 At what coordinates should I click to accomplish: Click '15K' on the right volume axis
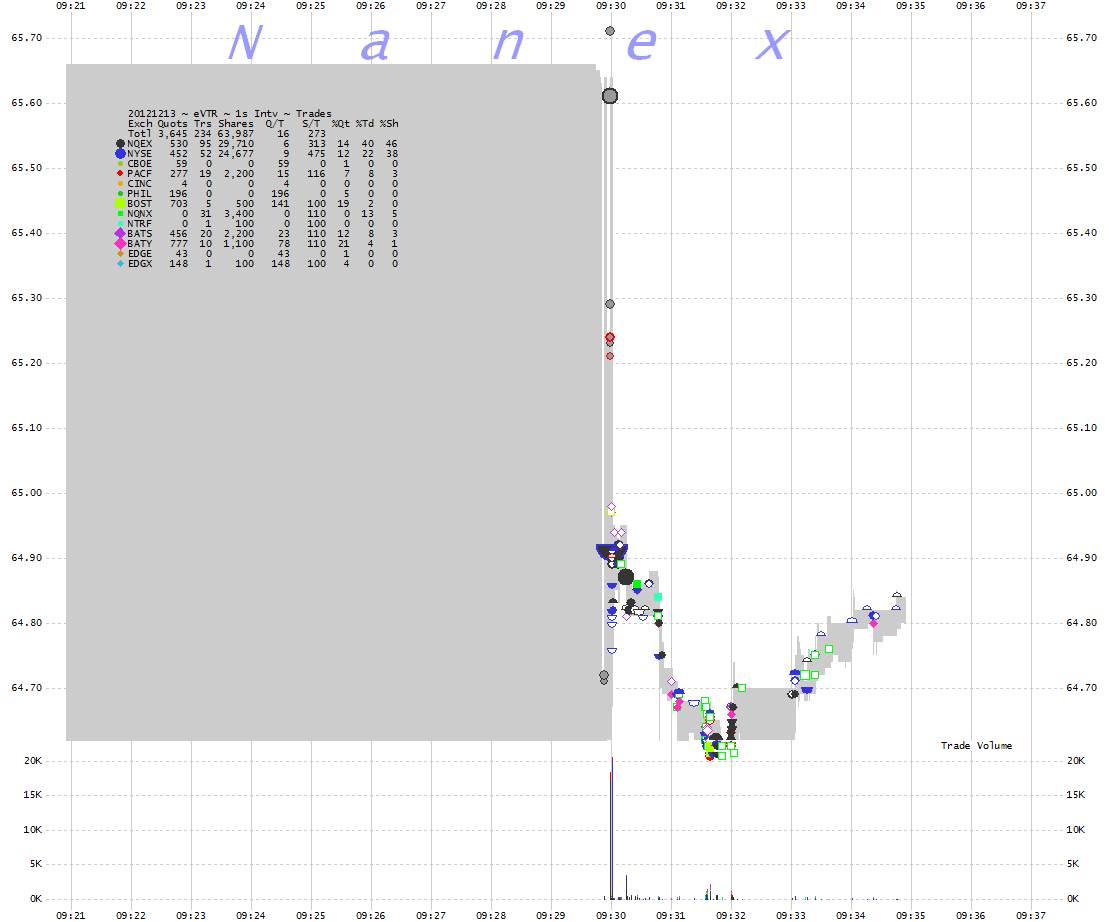click(1076, 795)
